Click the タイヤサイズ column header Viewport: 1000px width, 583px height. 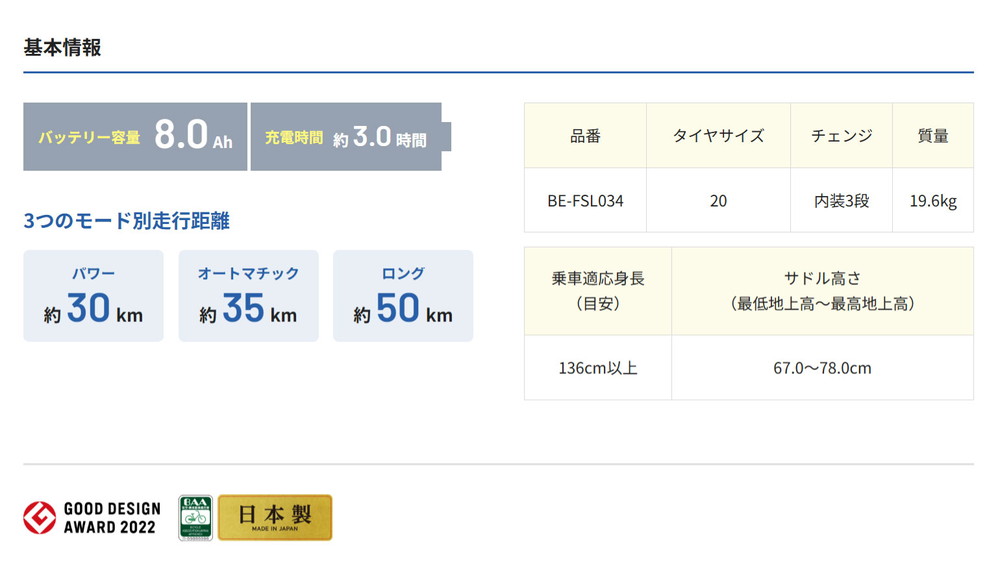click(718, 136)
